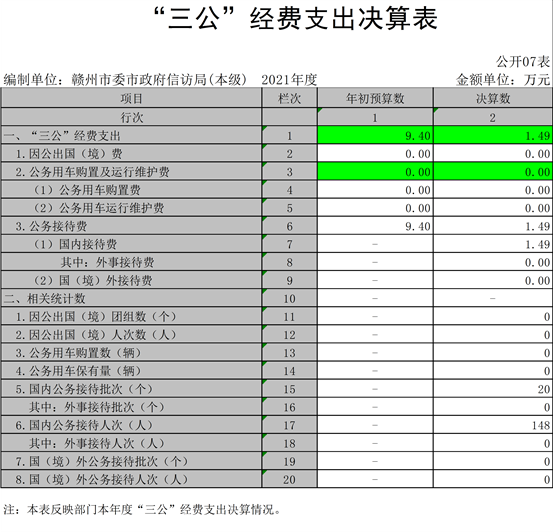Image resolution: width=553 pixels, height=532 pixels.
Task: Click the 栏次 header cell
Action: (x=289, y=98)
